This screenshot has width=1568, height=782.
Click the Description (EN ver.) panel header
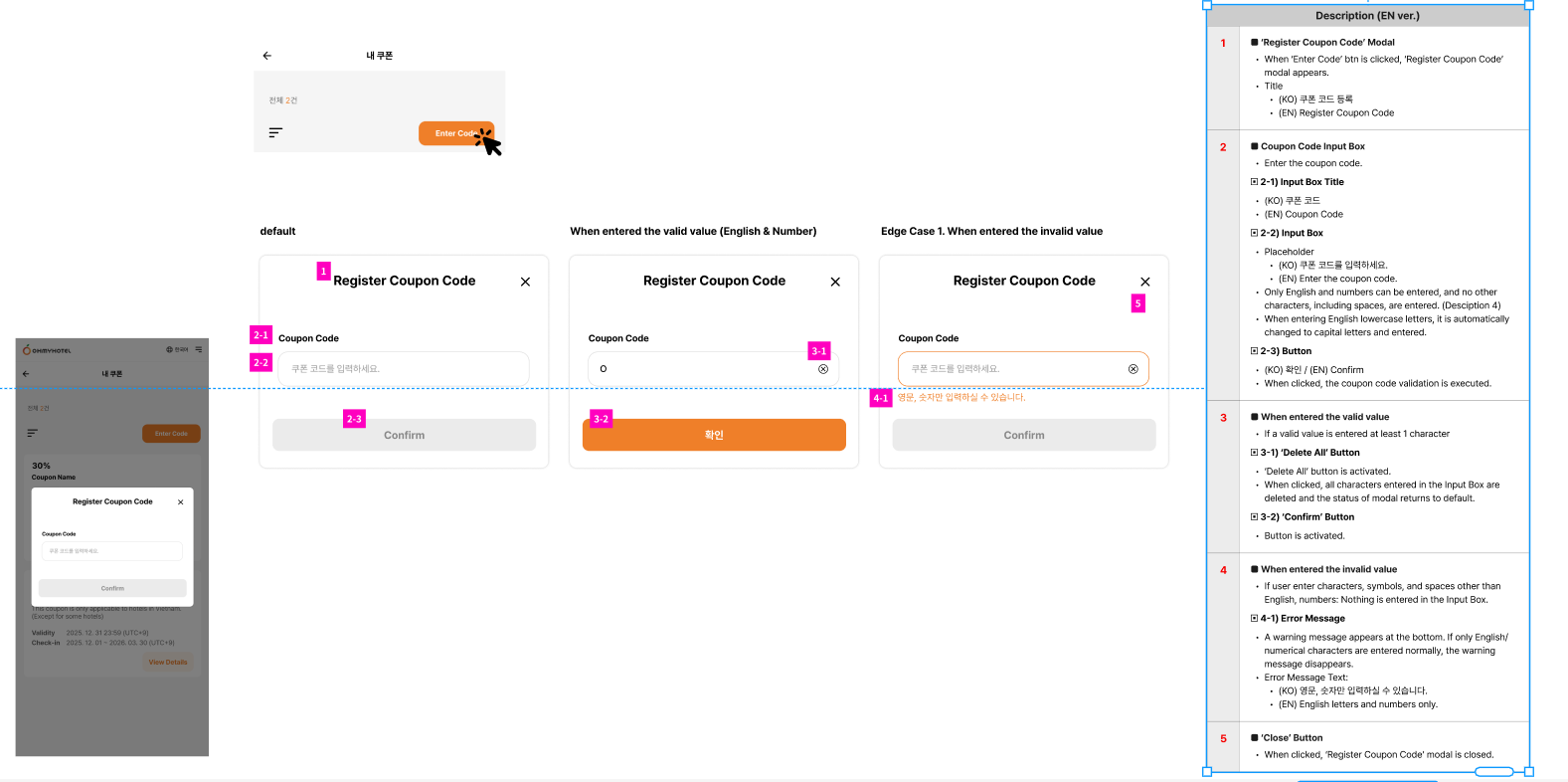click(1367, 16)
